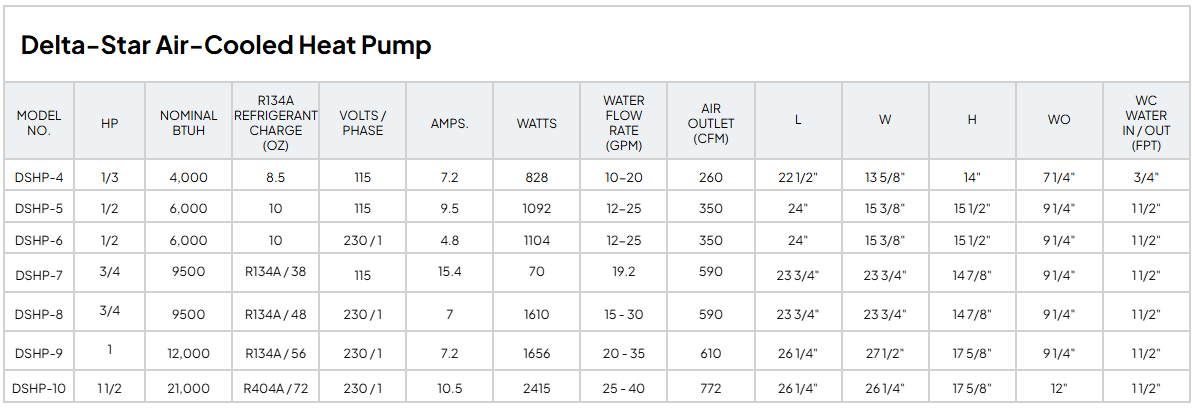Select the WC WATER IN / OUT header
This screenshot has height=408, width=1195.
coord(1145,123)
